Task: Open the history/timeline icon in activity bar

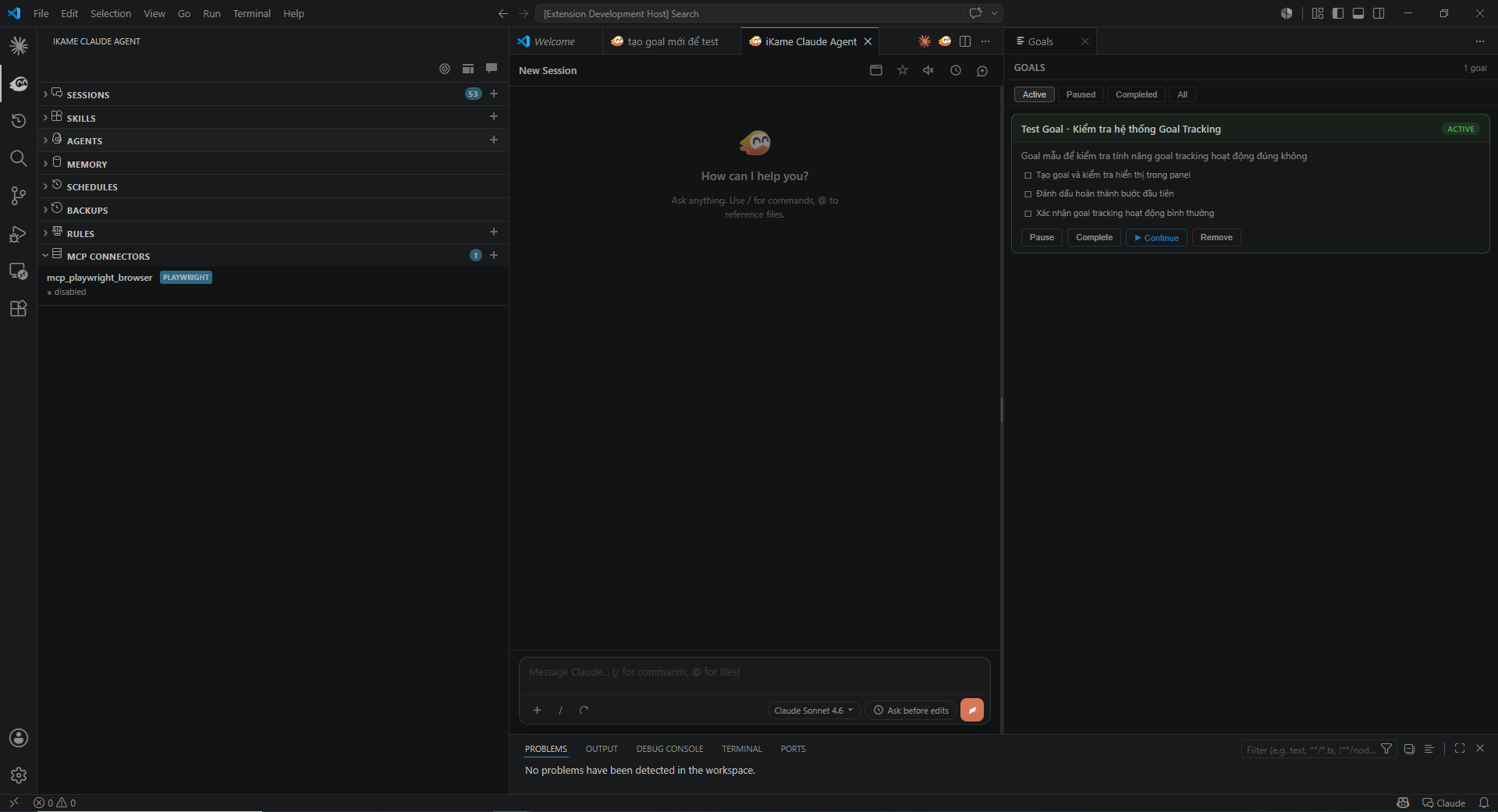Action: coord(19,121)
